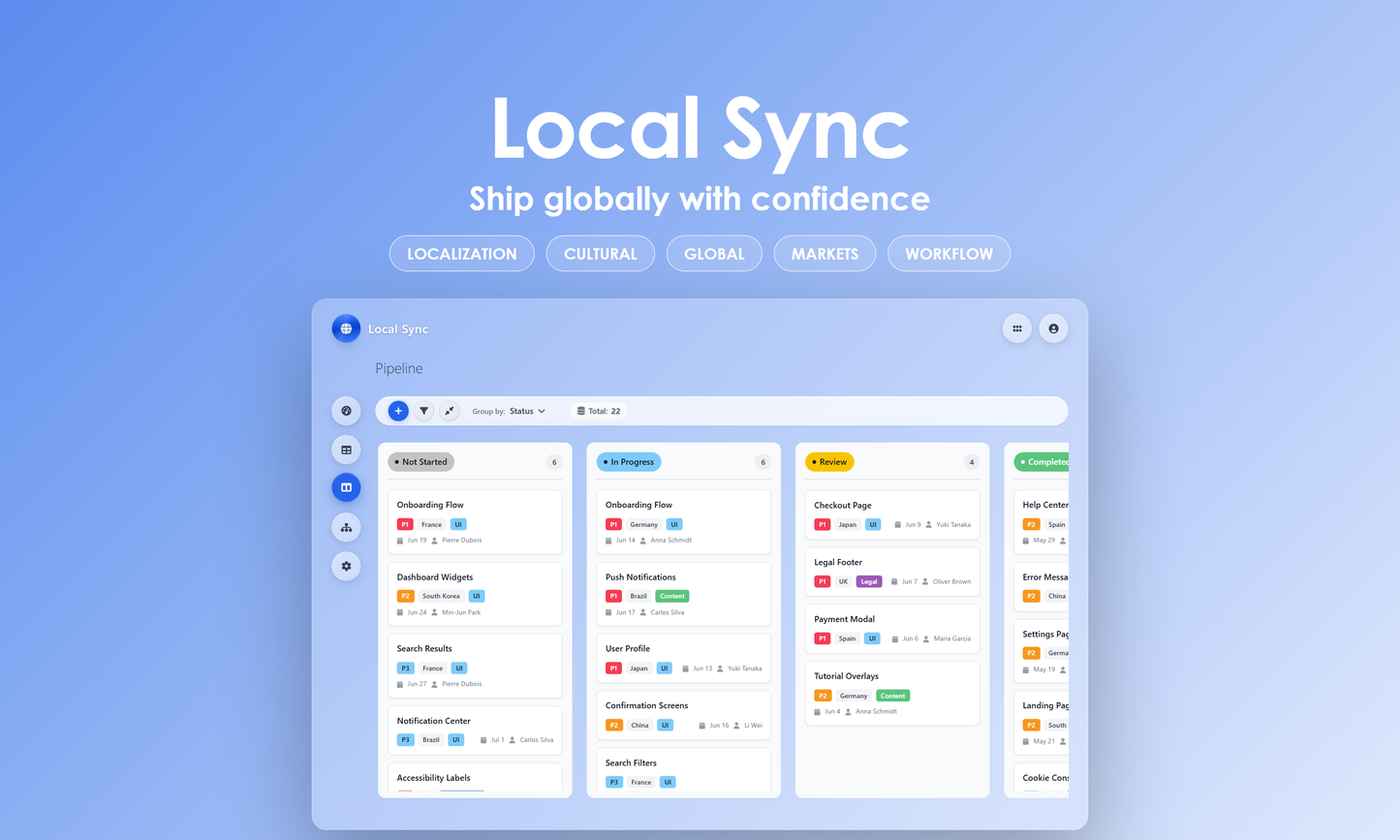Click the database icon beside Total
The width and height of the screenshot is (1400, 840).
point(580,411)
